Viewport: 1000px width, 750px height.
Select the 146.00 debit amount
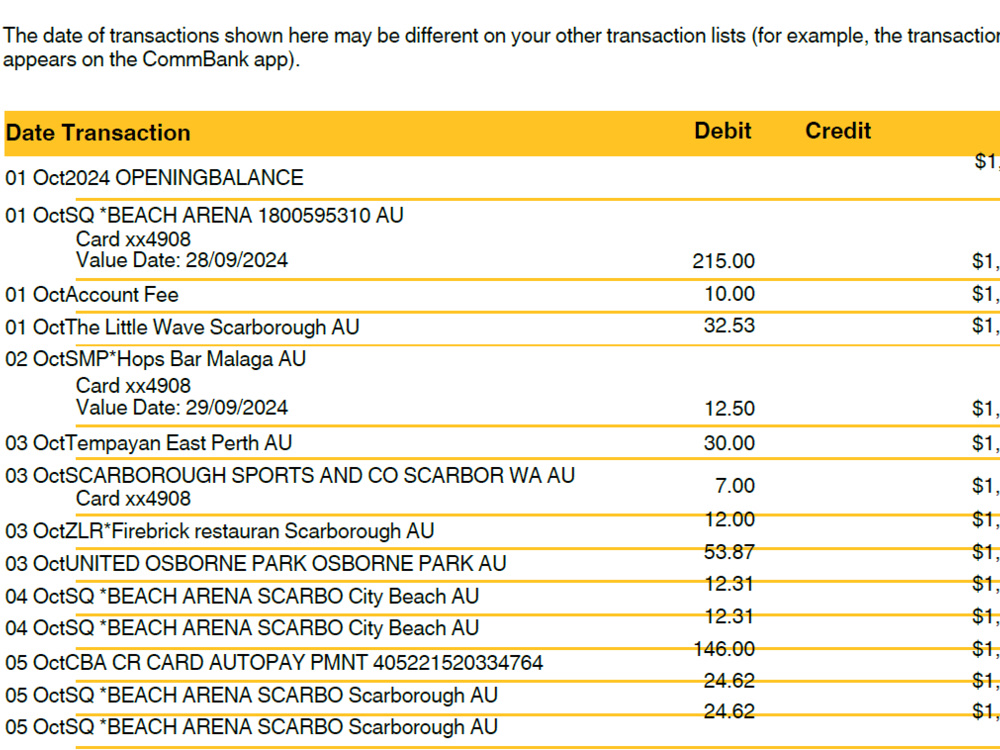pos(724,649)
